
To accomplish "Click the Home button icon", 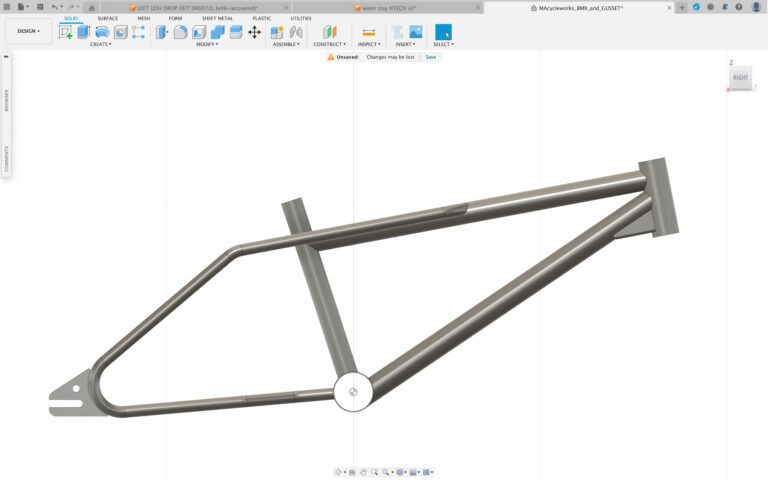I will click(91, 7).
